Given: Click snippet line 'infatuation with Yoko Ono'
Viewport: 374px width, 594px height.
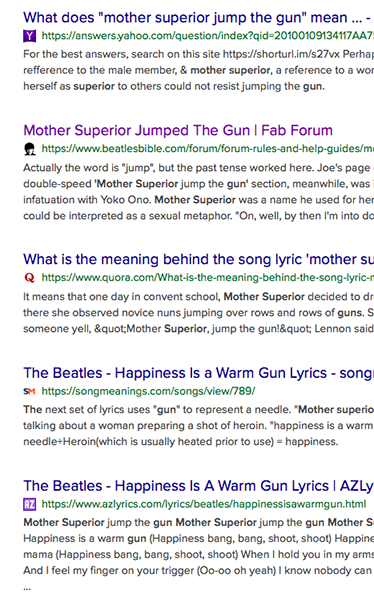Looking at the screenshot, I should click(x=87, y=200).
